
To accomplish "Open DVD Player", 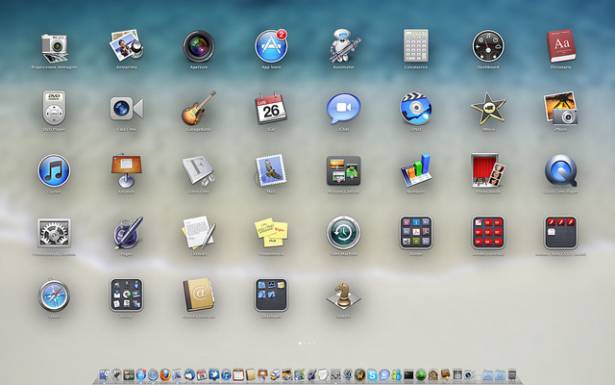I will pyautogui.click(x=54, y=107).
